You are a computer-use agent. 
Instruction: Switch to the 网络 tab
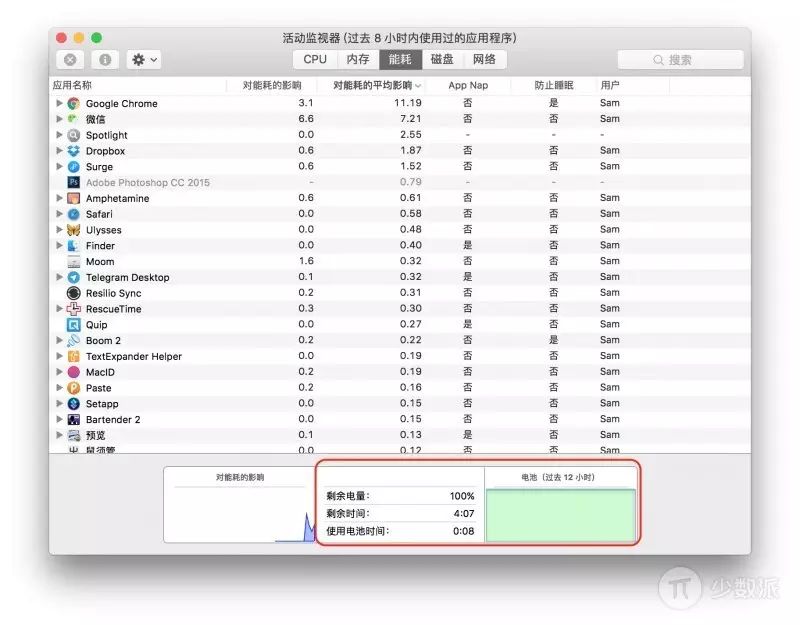[484, 59]
